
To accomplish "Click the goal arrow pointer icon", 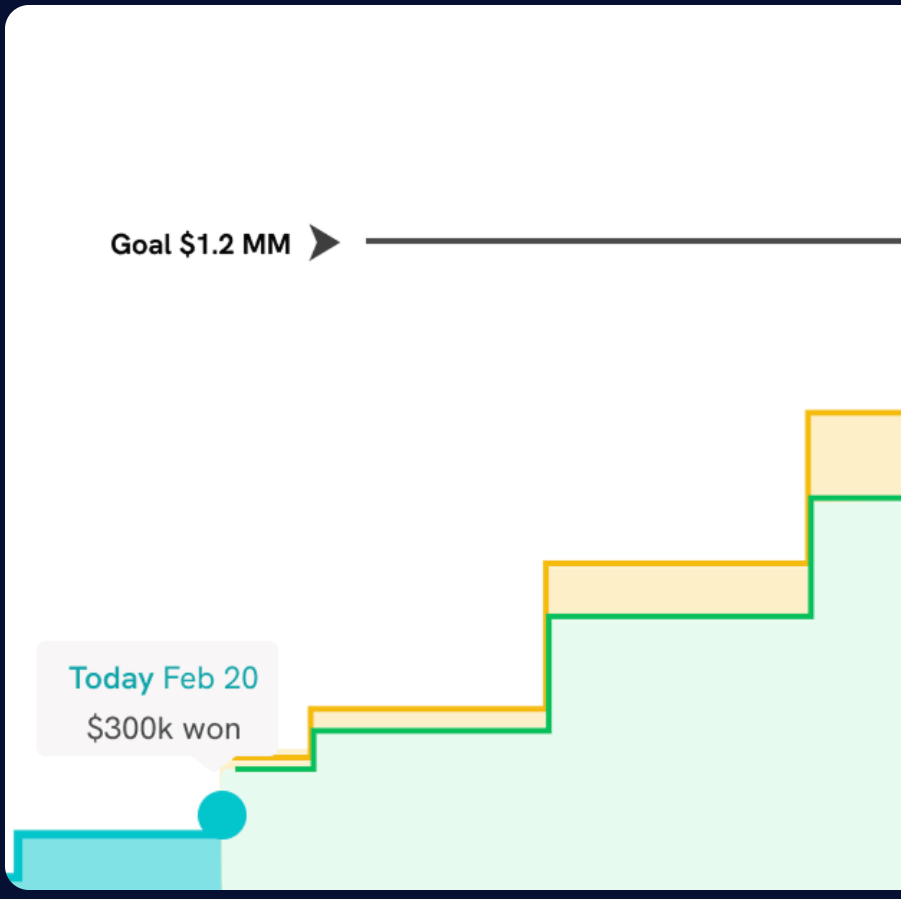I will [x=323, y=242].
